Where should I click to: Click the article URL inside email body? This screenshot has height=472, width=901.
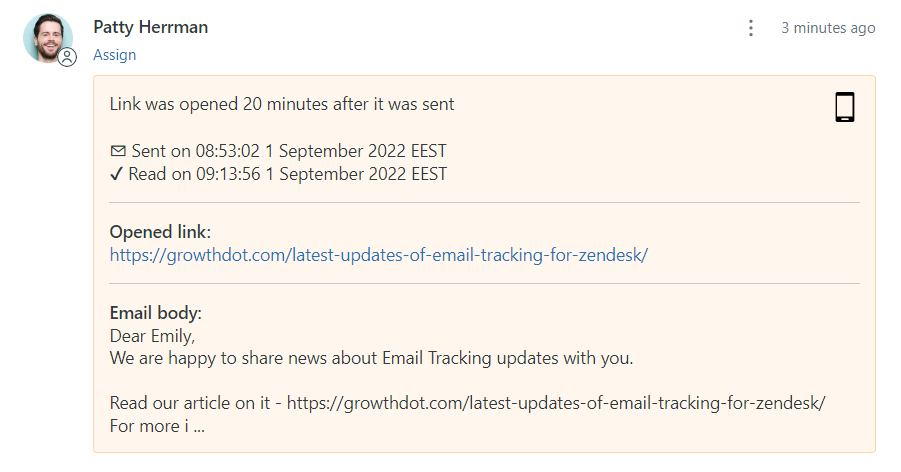tap(556, 402)
